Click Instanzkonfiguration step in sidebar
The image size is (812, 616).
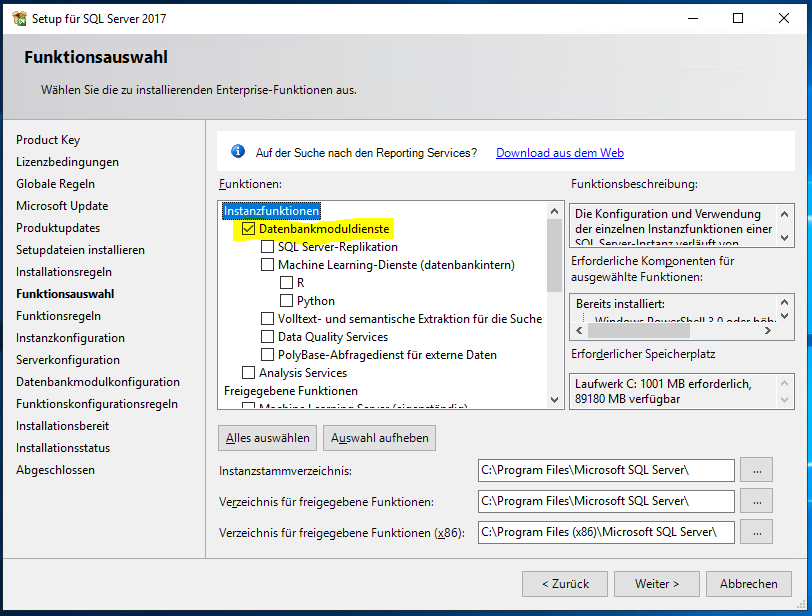coord(70,338)
